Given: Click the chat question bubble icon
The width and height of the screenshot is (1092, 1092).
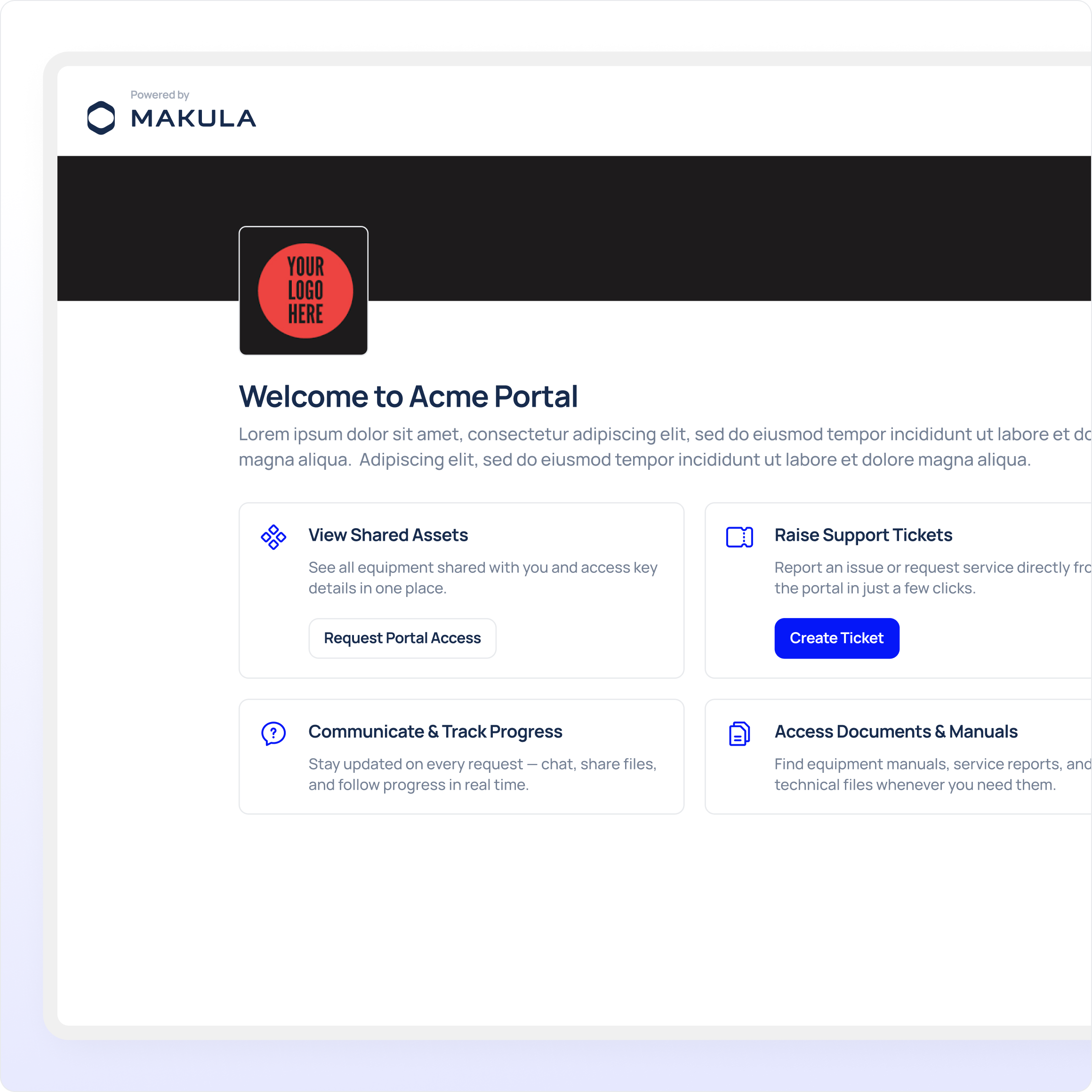Looking at the screenshot, I should pos(273,734).
